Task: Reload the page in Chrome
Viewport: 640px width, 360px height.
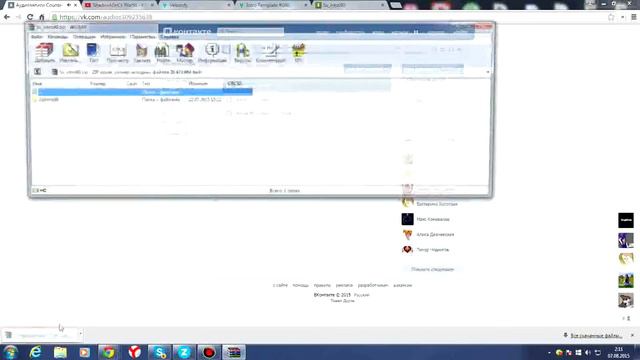Action: [30, 17]
